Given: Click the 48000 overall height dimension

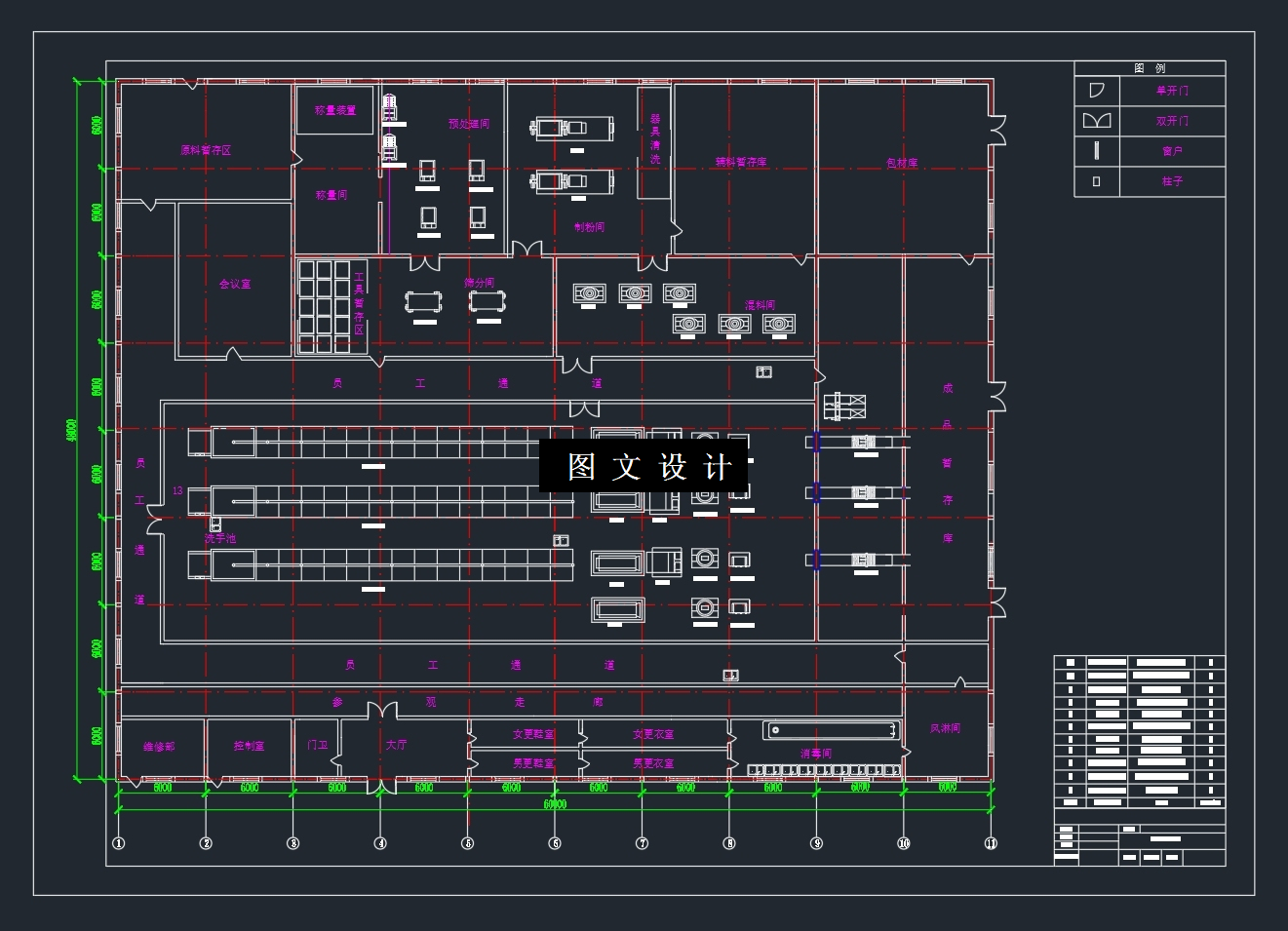Looking at the screenshot, I should coord(71,430).
